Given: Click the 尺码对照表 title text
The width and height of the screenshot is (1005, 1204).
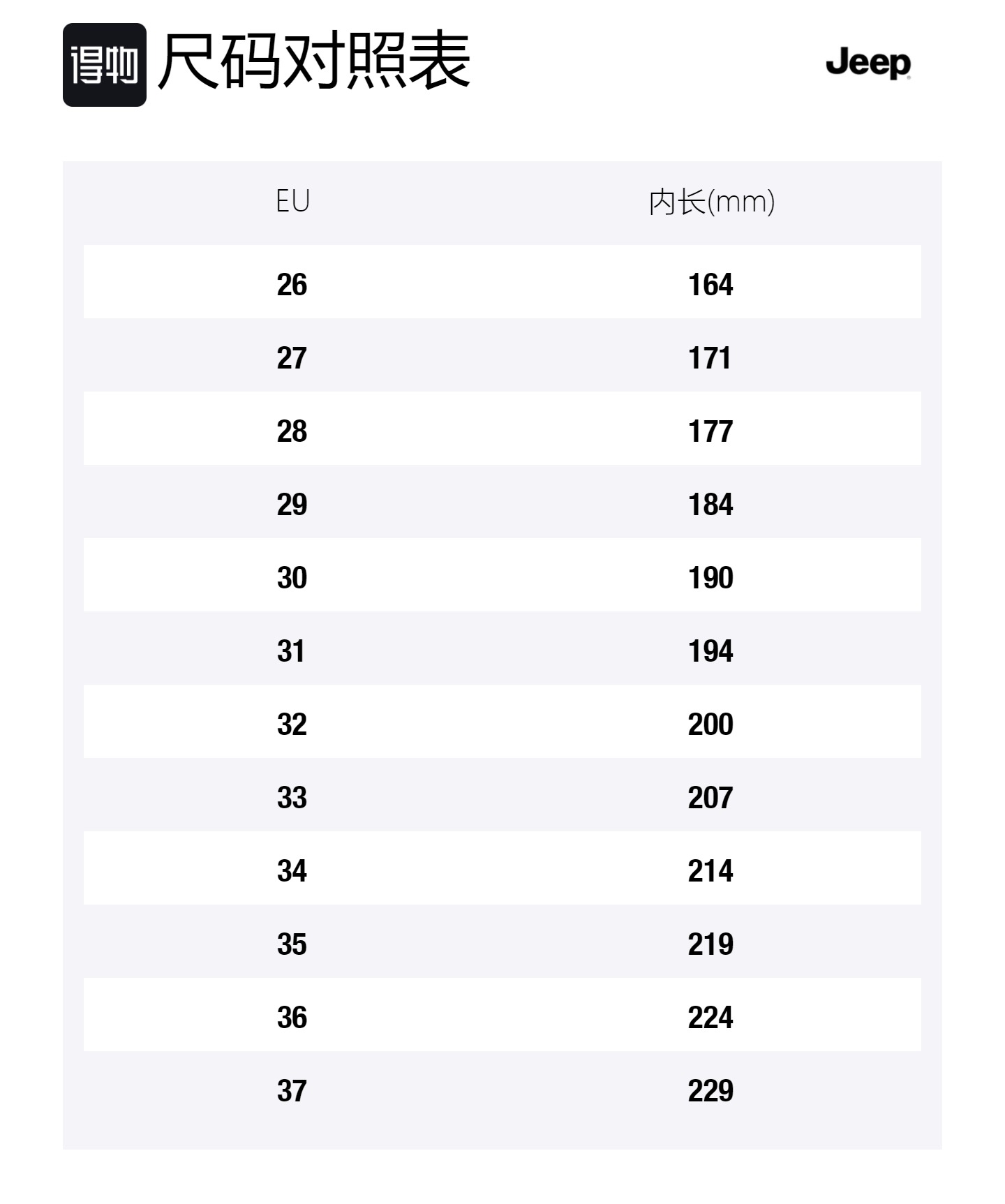Looking at the screenshot, I should (x=314, y=61).
